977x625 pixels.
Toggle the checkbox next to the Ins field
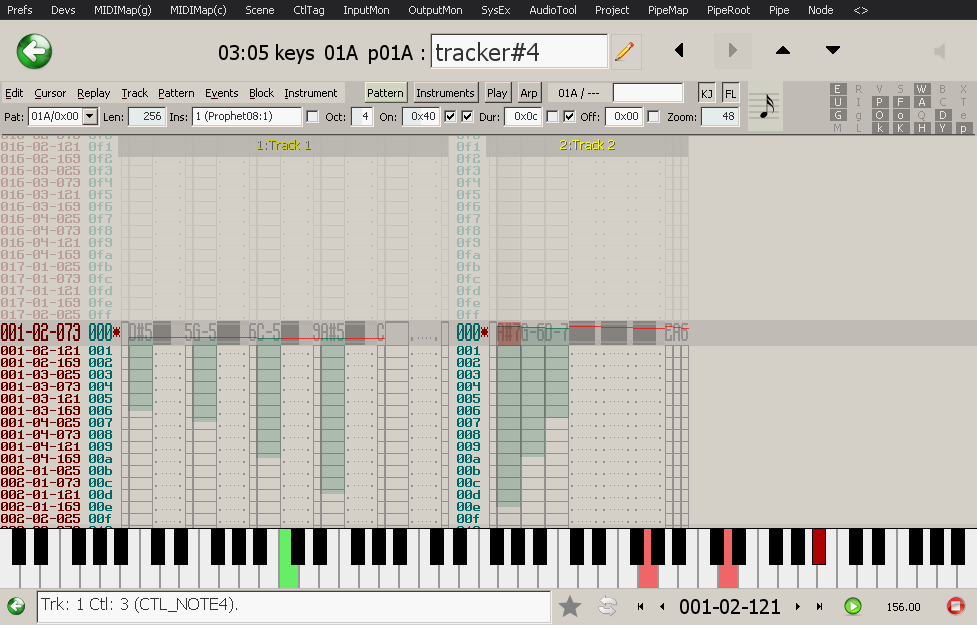click(x=313, y=117)
